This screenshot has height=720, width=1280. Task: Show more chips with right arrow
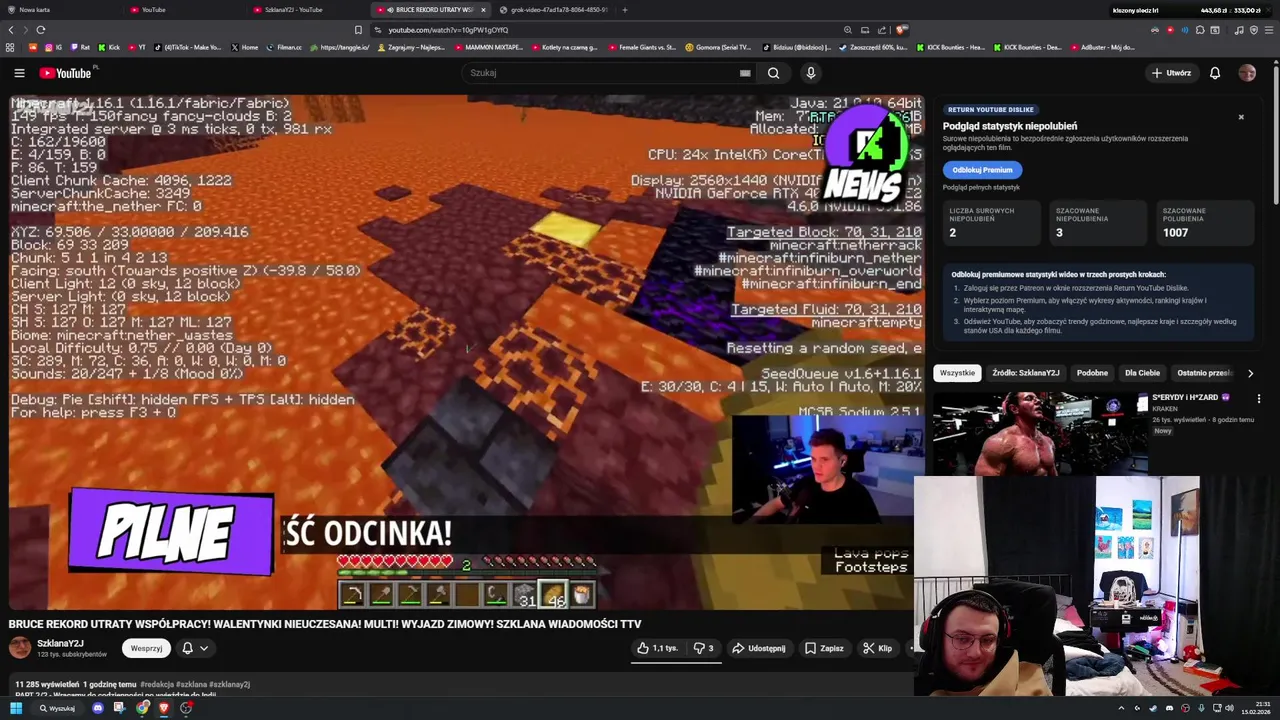[x=1250, y=373]
